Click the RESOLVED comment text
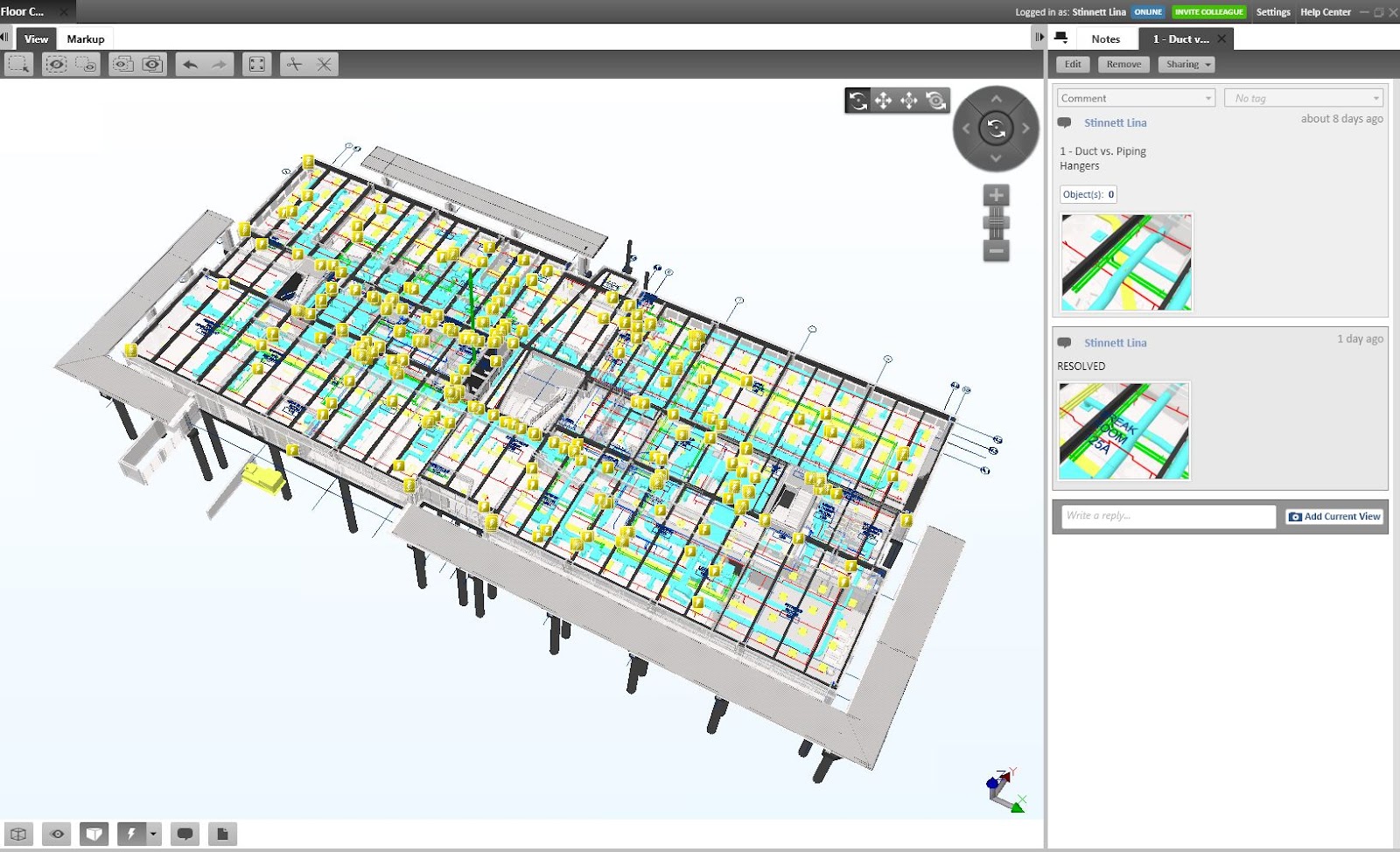This screenshot has width=1400, height=852. 1081,367
